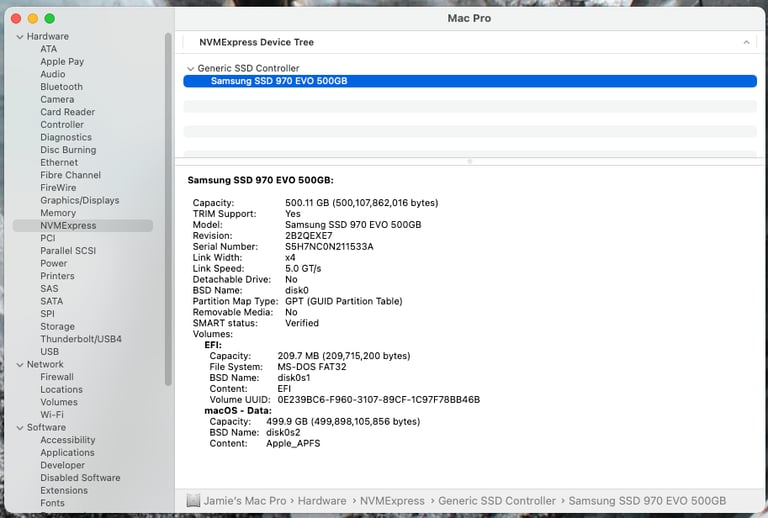Select Samsung SSD 970 EVO 500GB row
Image resolution: width=768 pixels, height=518 pixels.
click(470, 81)
